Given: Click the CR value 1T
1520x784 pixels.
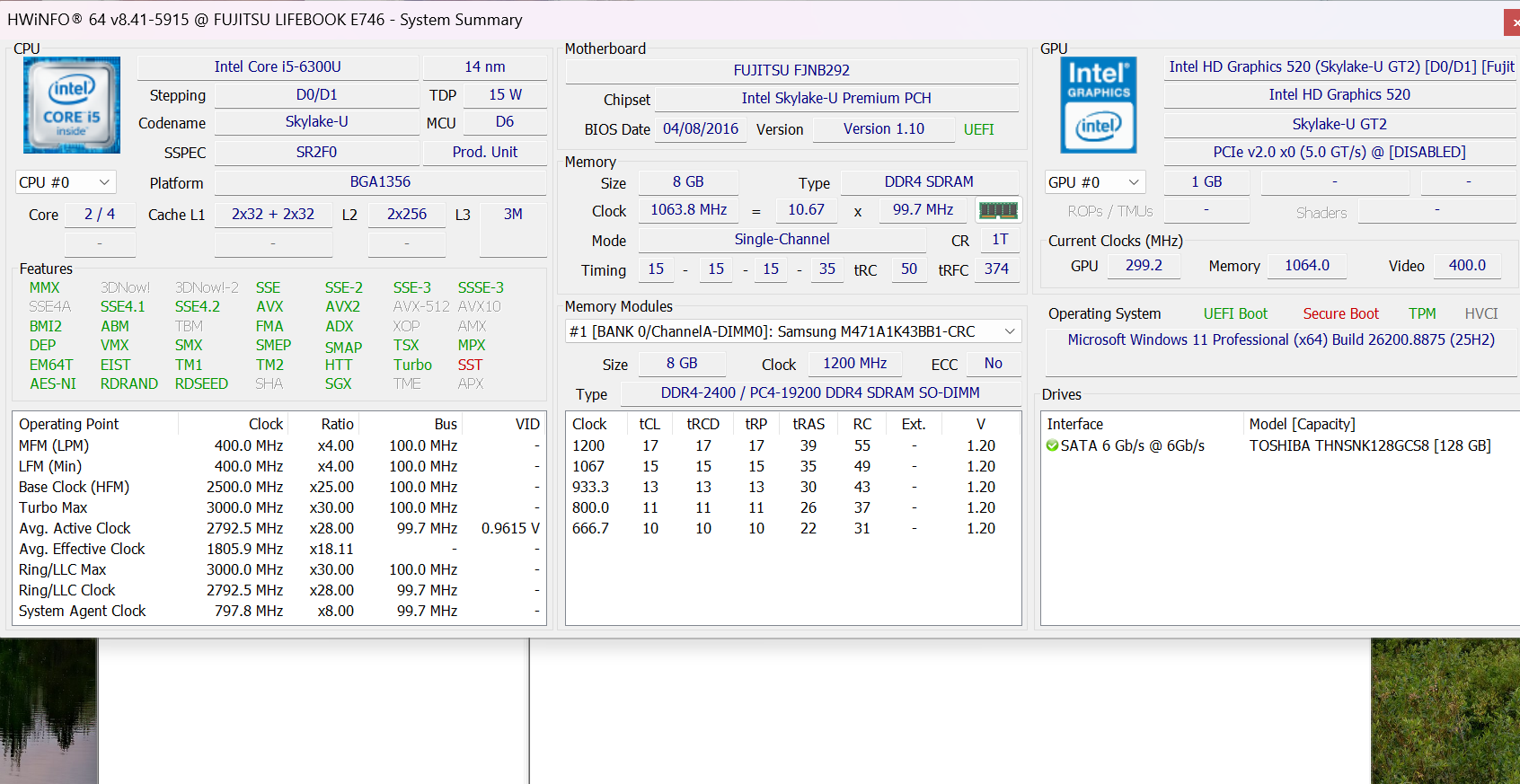Looking at the screenshot, I should click(x=1000, y=239).
